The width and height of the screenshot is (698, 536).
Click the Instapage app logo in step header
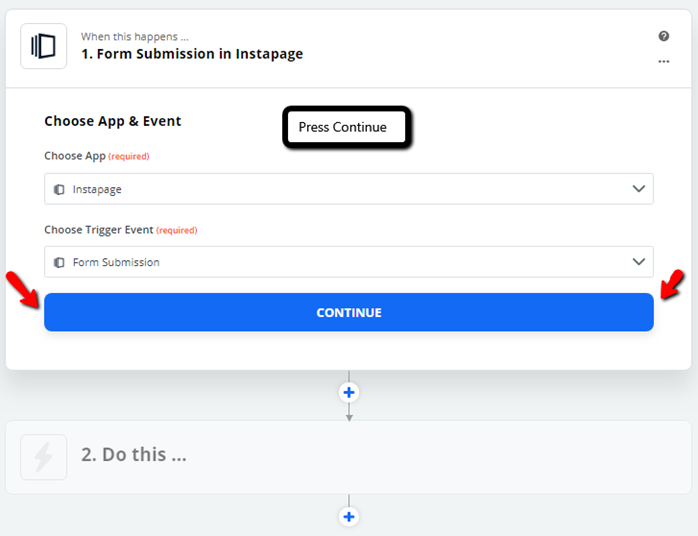click(44, 46)
